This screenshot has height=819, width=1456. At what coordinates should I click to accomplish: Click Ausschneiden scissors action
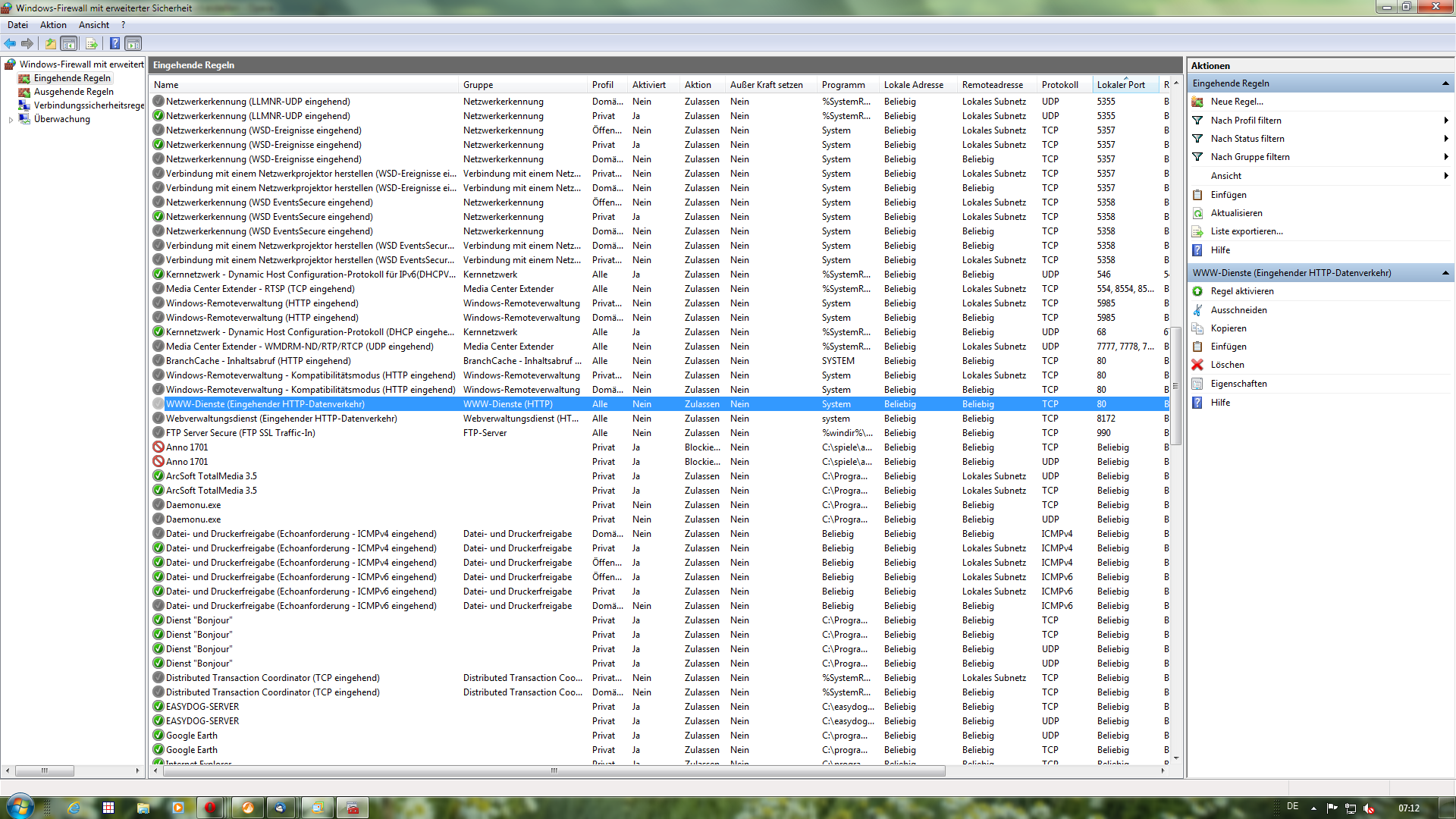(1238, 310)
